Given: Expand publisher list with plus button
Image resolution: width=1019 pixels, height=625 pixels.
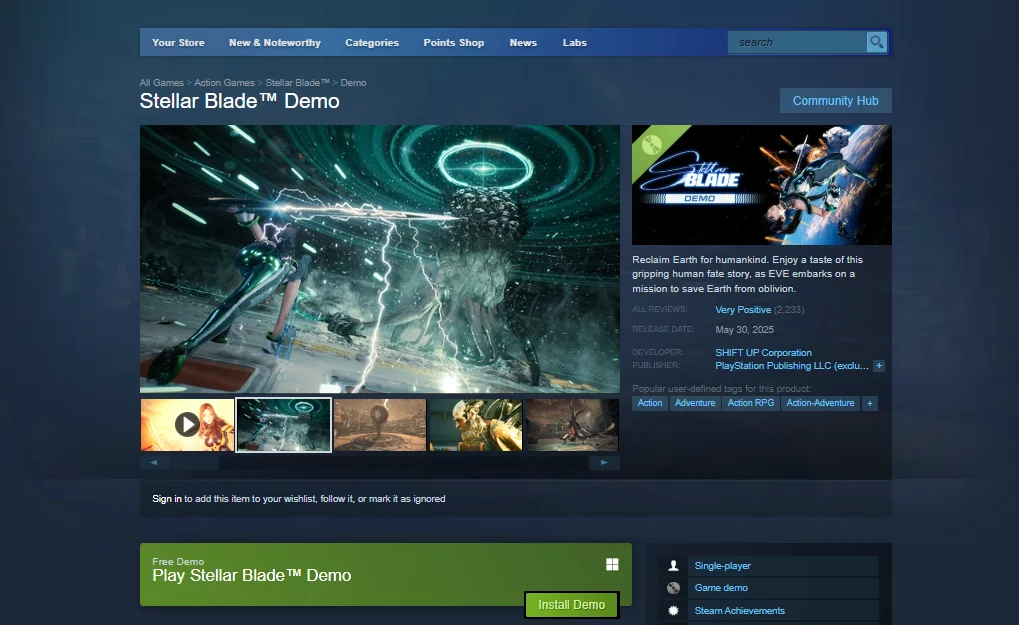Looking at the screenshot, I should coord(878,366).
